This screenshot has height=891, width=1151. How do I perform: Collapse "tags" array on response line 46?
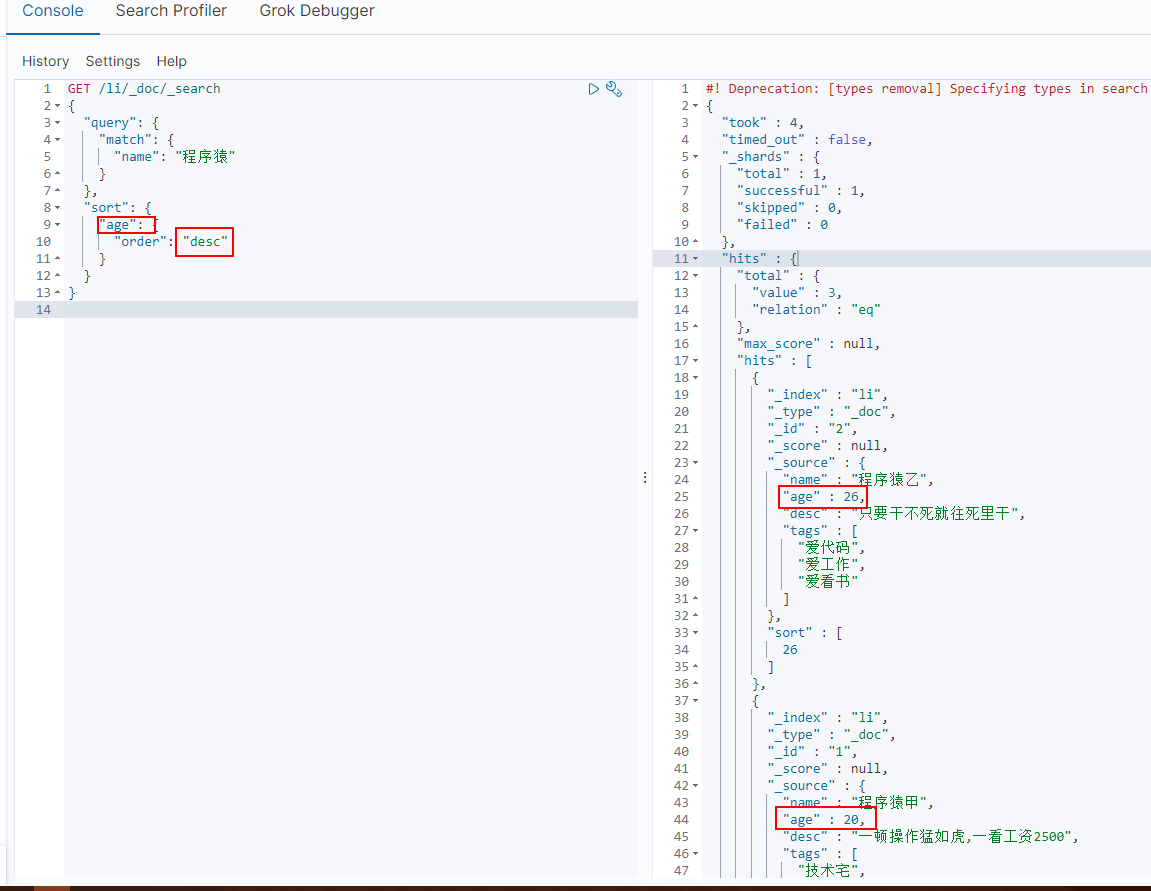[696, 854]
